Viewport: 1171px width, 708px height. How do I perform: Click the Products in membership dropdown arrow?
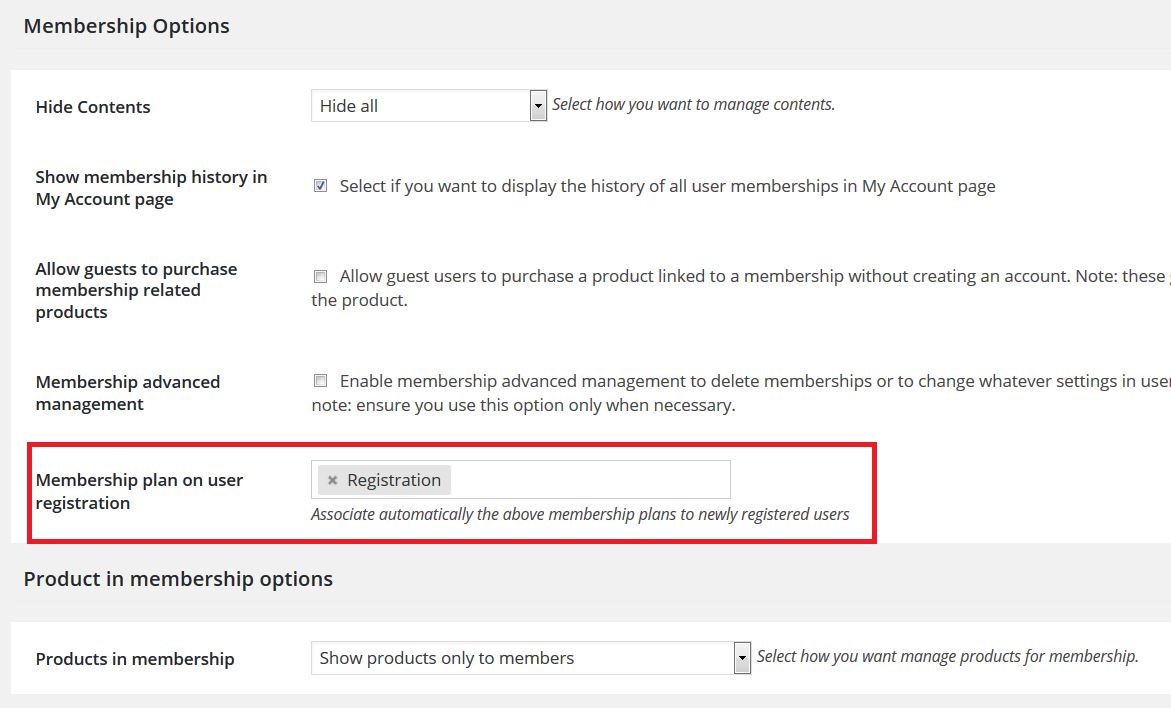[x=742, y=658]
